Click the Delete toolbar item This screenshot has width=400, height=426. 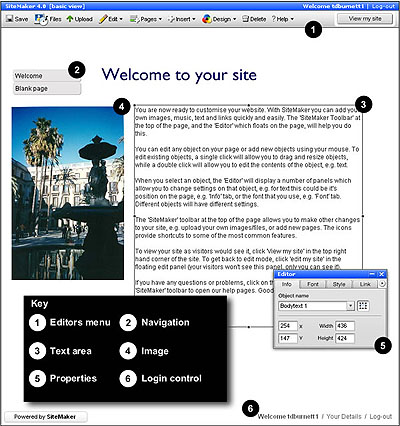click(254, 19)
